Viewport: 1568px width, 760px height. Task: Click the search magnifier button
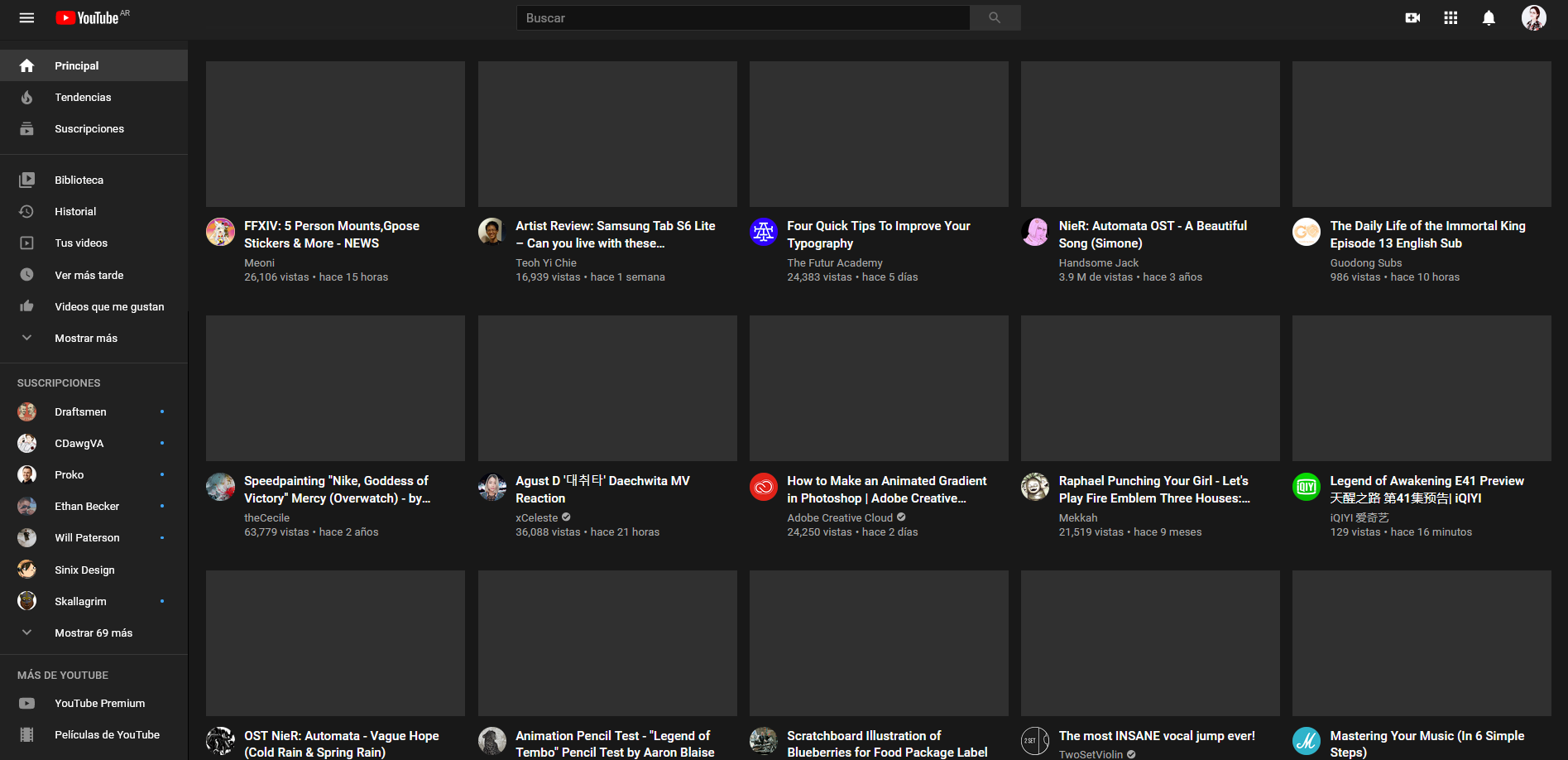[995, 17]
